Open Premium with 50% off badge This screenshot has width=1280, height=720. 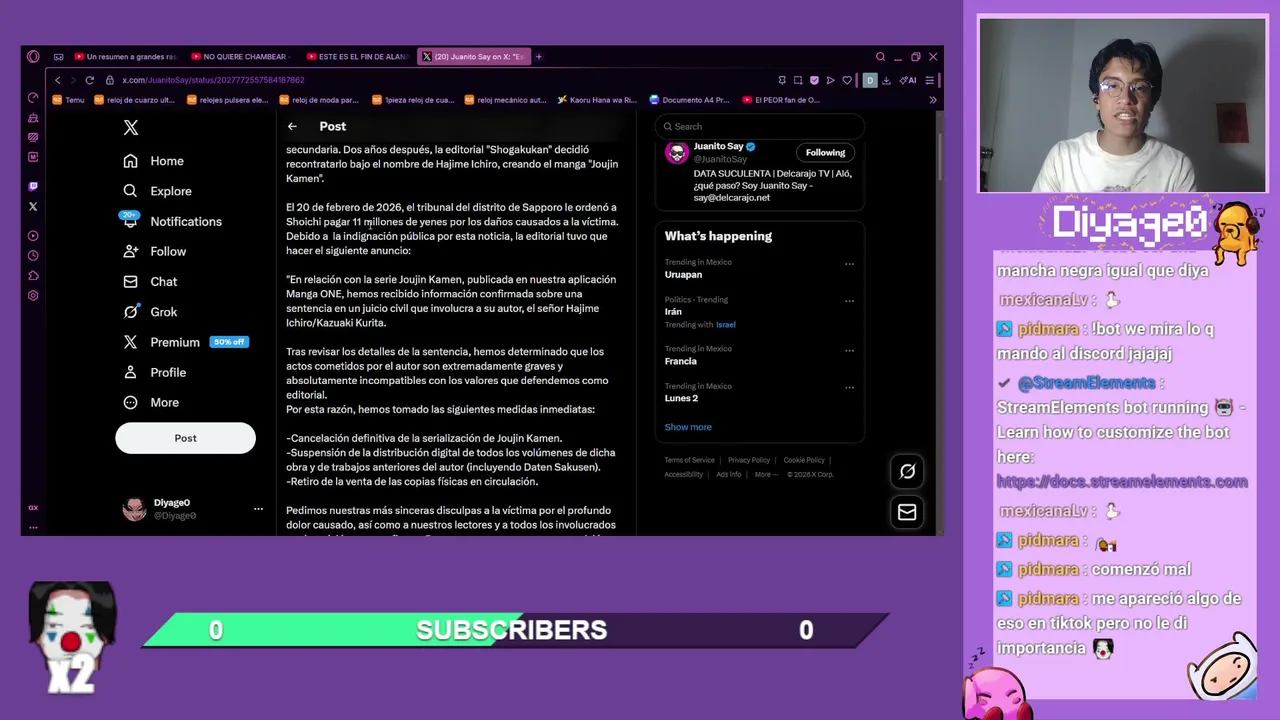pyautogui.click(x=184, y=342)
